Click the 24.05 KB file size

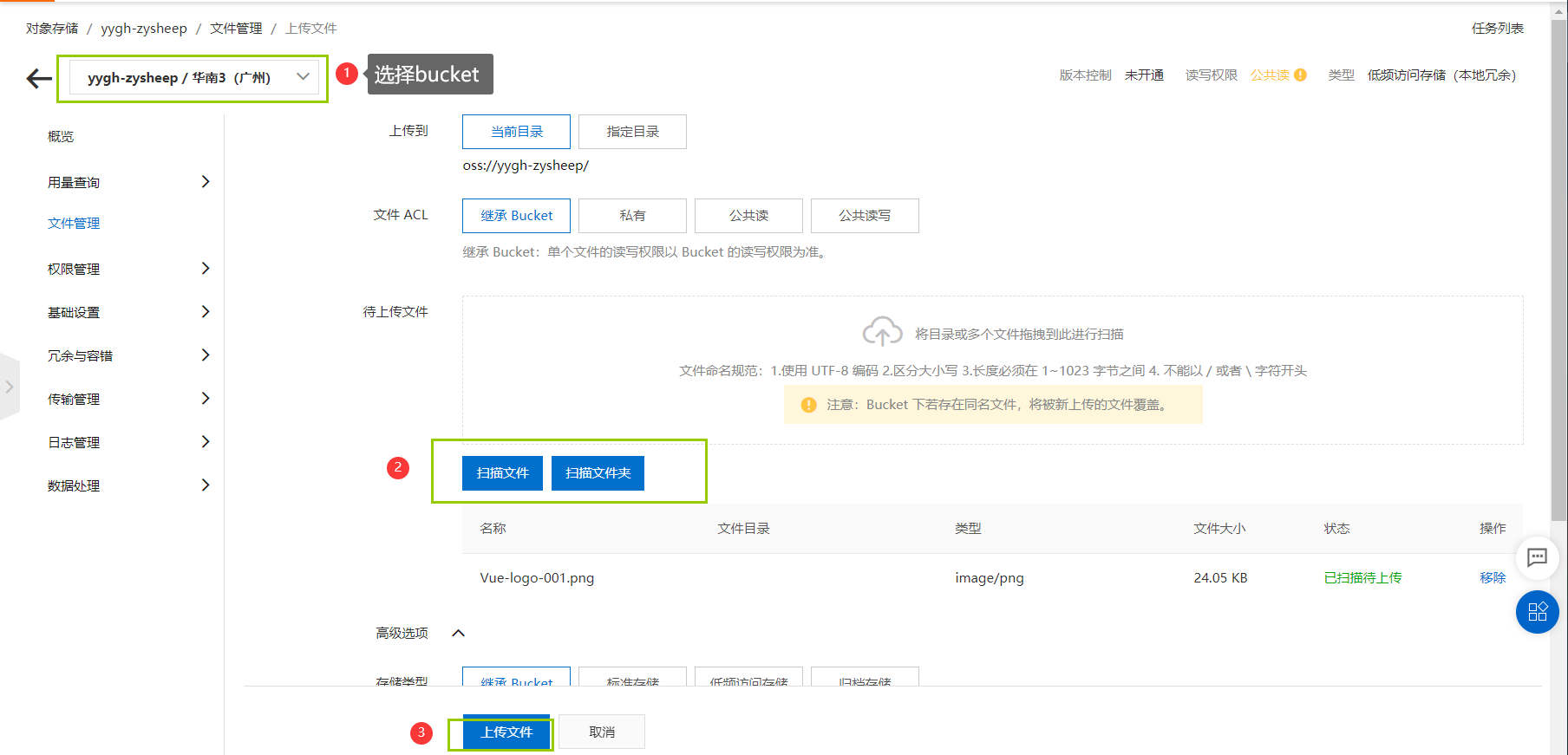(1220, 578)
